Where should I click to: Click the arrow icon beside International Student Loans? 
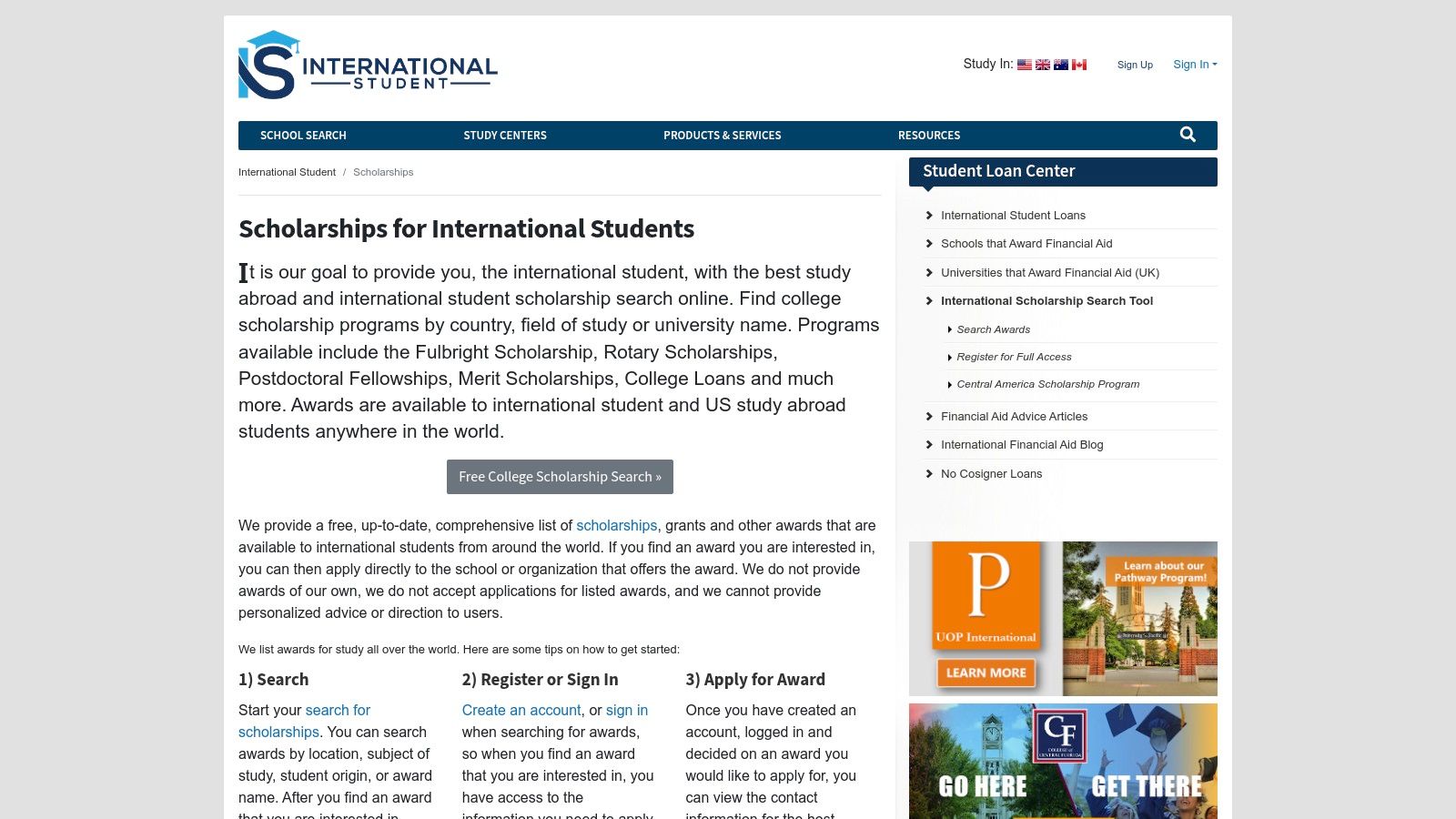click(x=928, y=216)
